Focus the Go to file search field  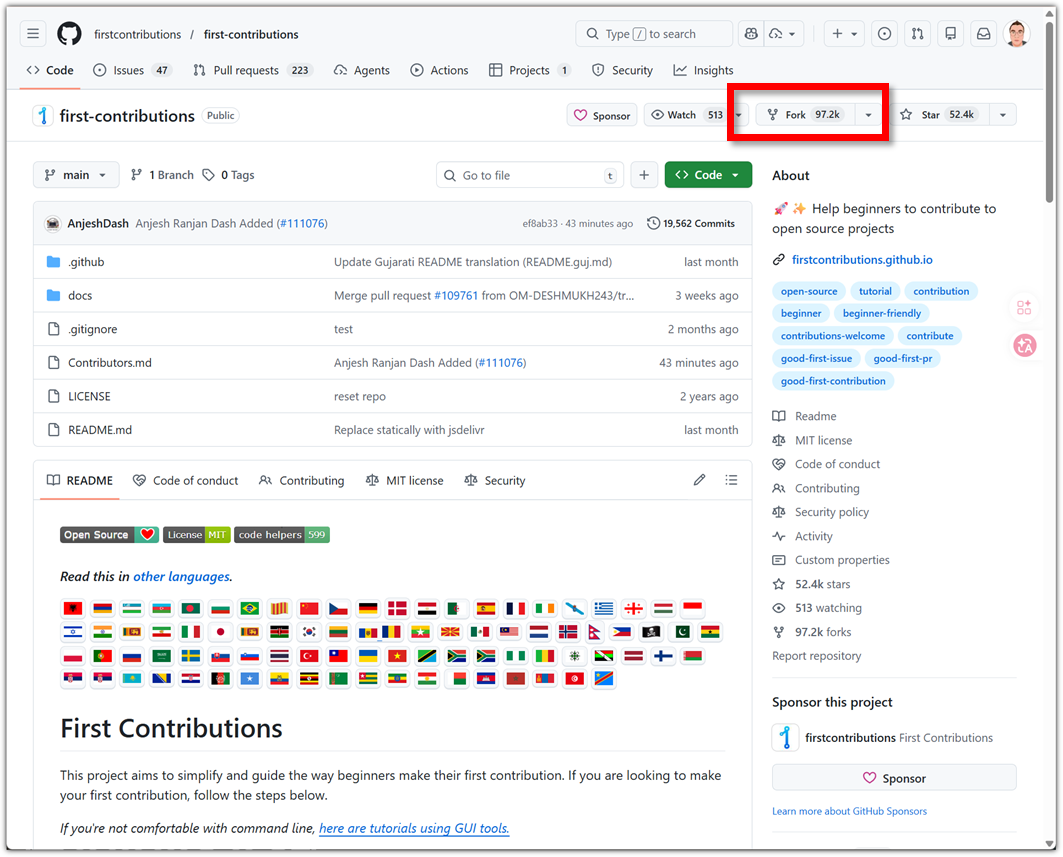click(x=530, y=176)
